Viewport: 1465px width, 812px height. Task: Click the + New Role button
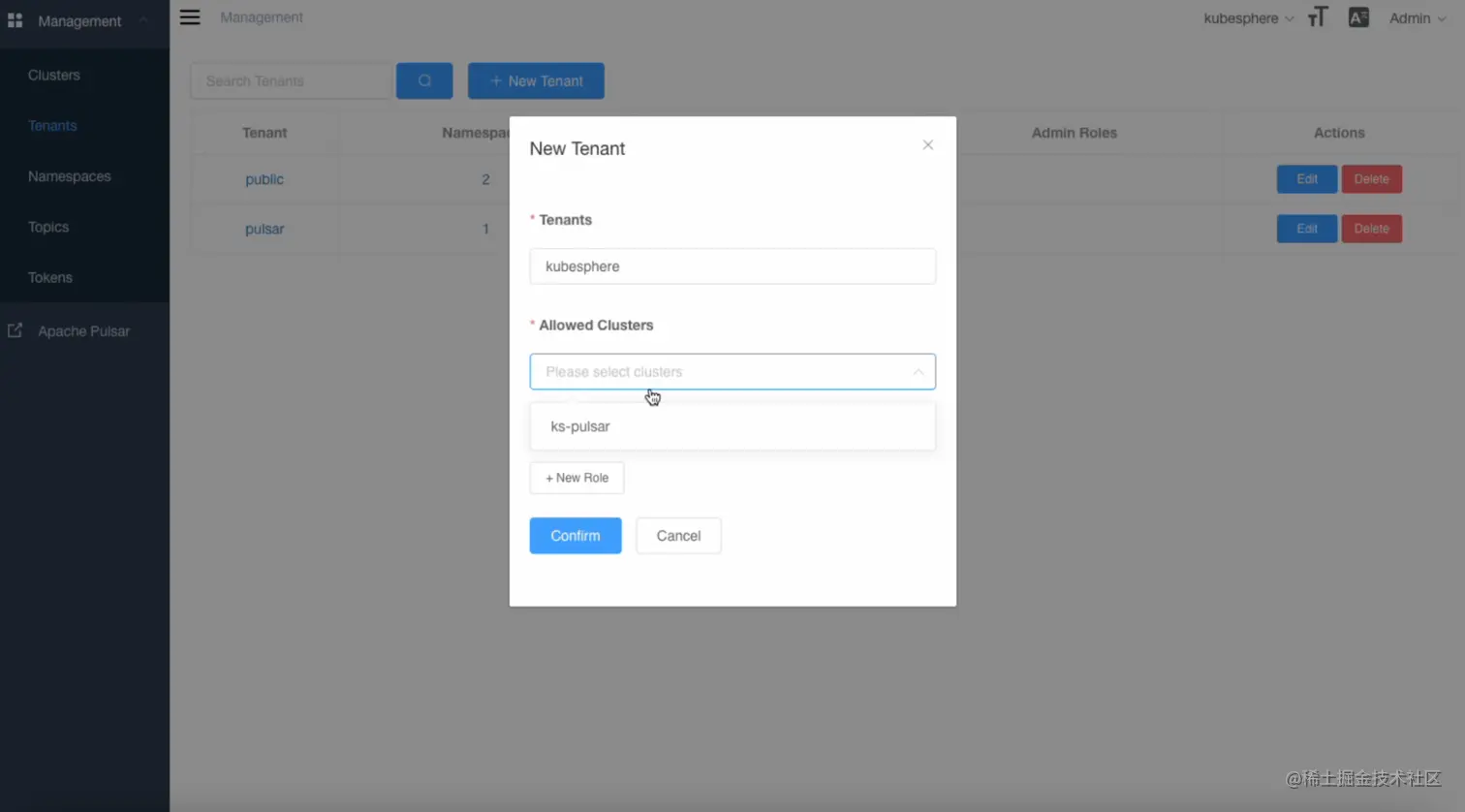coord(577,478)
